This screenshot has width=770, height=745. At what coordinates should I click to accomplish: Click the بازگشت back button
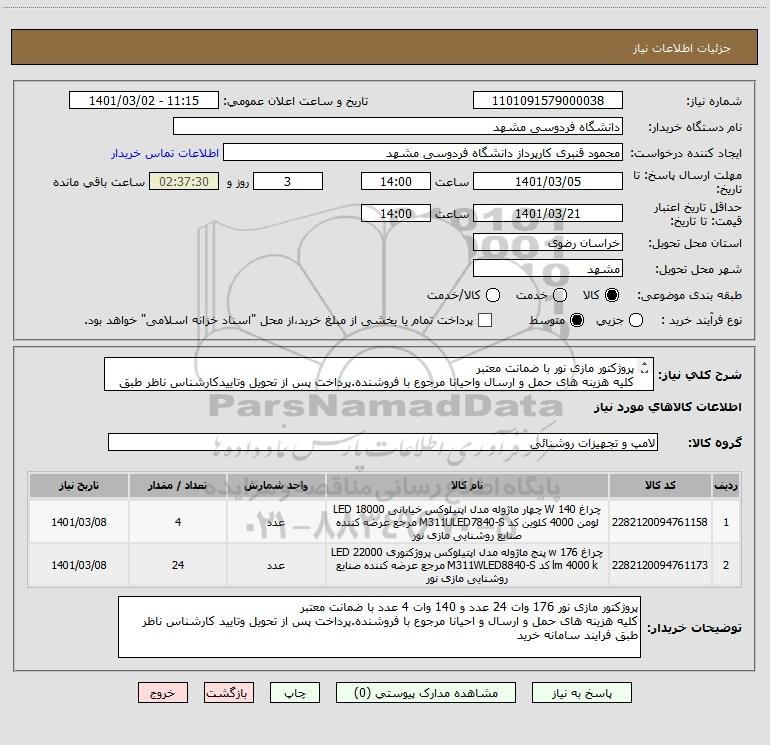pos(229,693)
